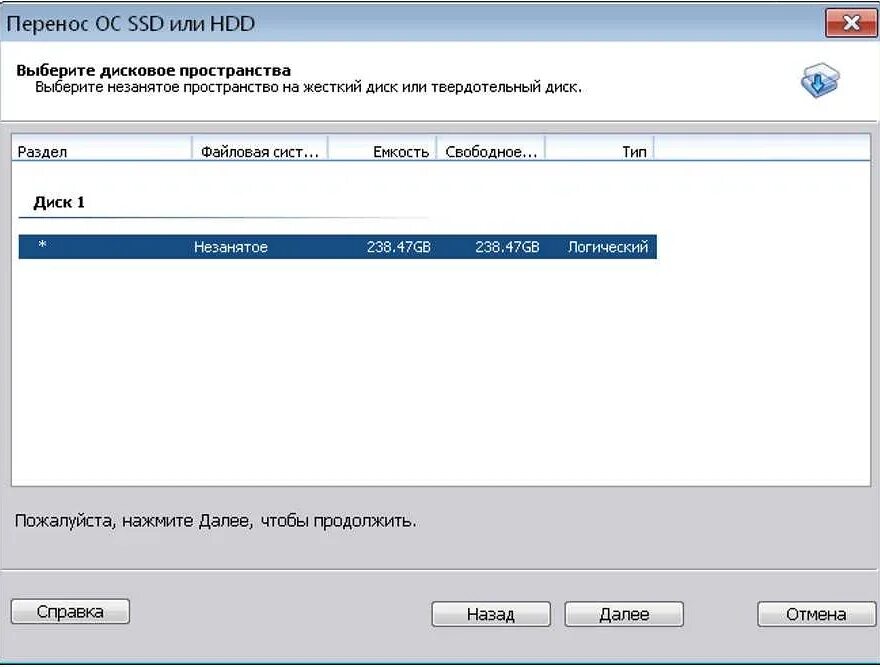880x667 pixels.
Task: Click the free space 238.47GB value
Action: (507, 247)
